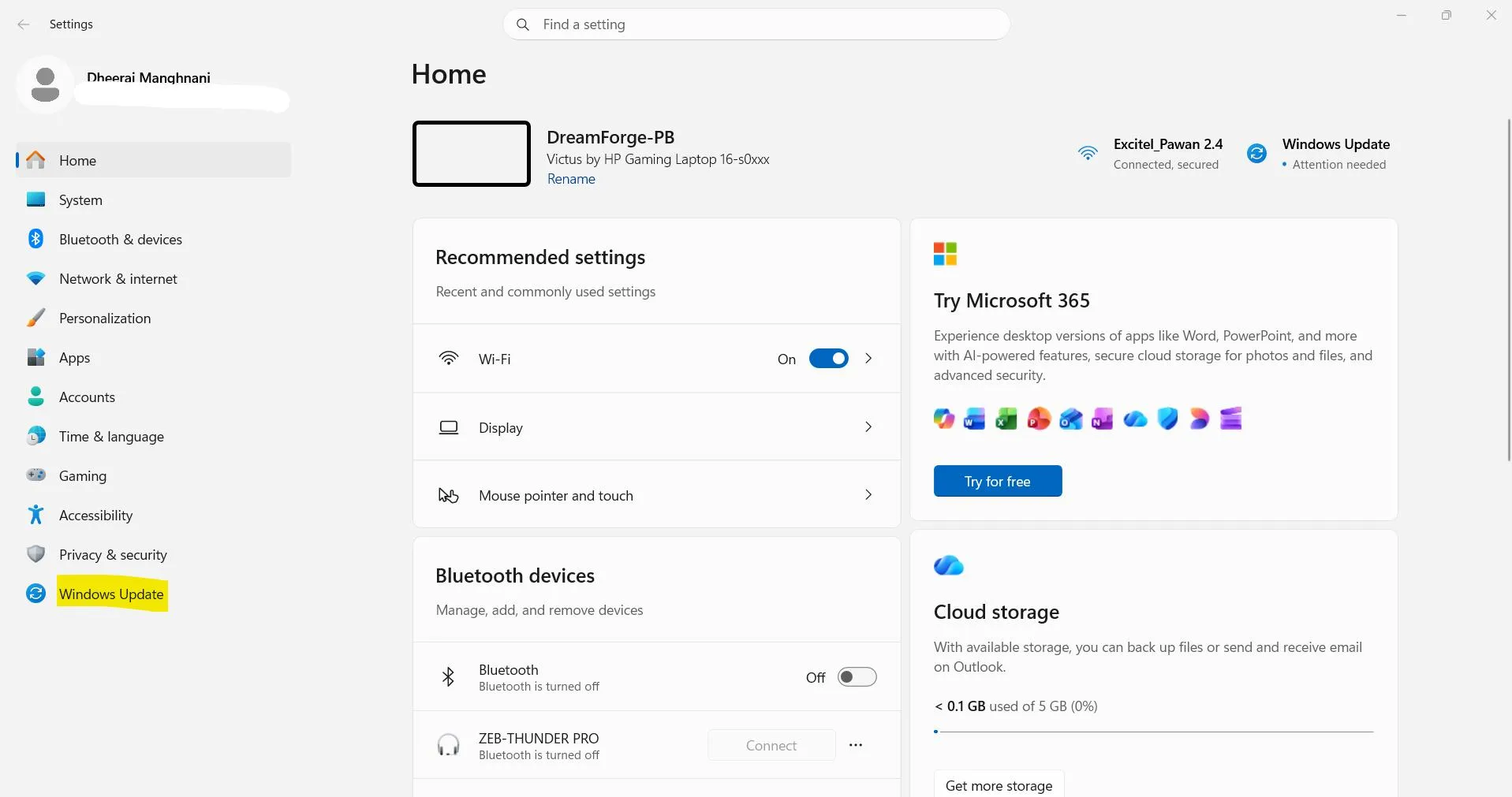Go to Home in the sidebar

tap(153, 160)
